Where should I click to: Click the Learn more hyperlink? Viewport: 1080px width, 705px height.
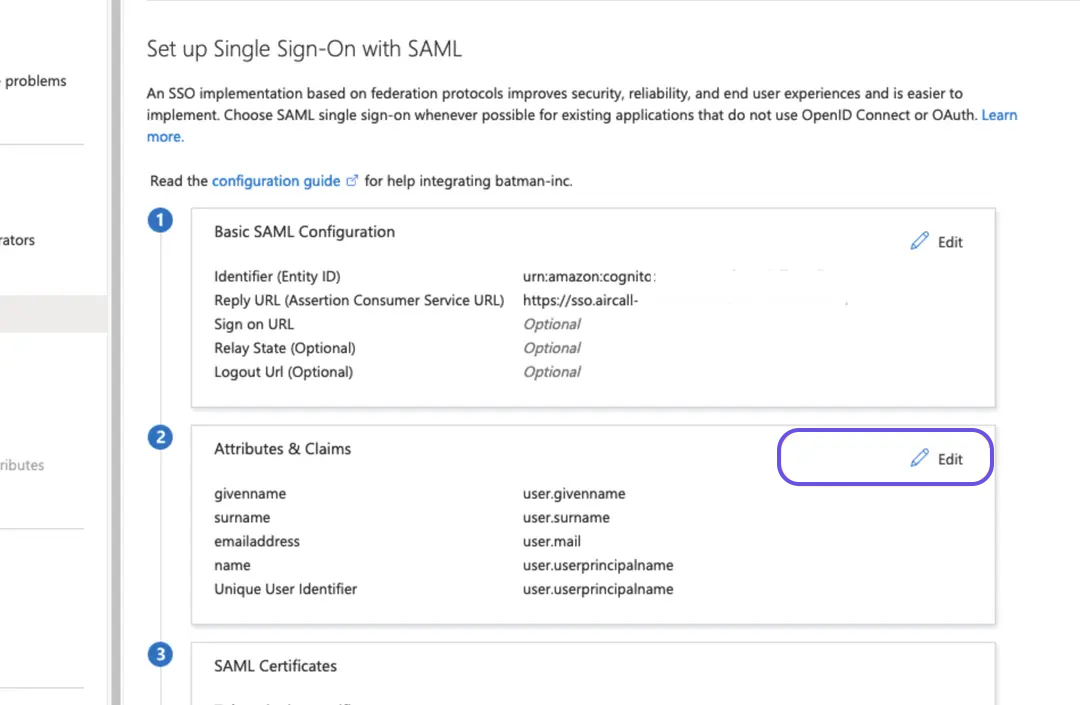point(999,115)
